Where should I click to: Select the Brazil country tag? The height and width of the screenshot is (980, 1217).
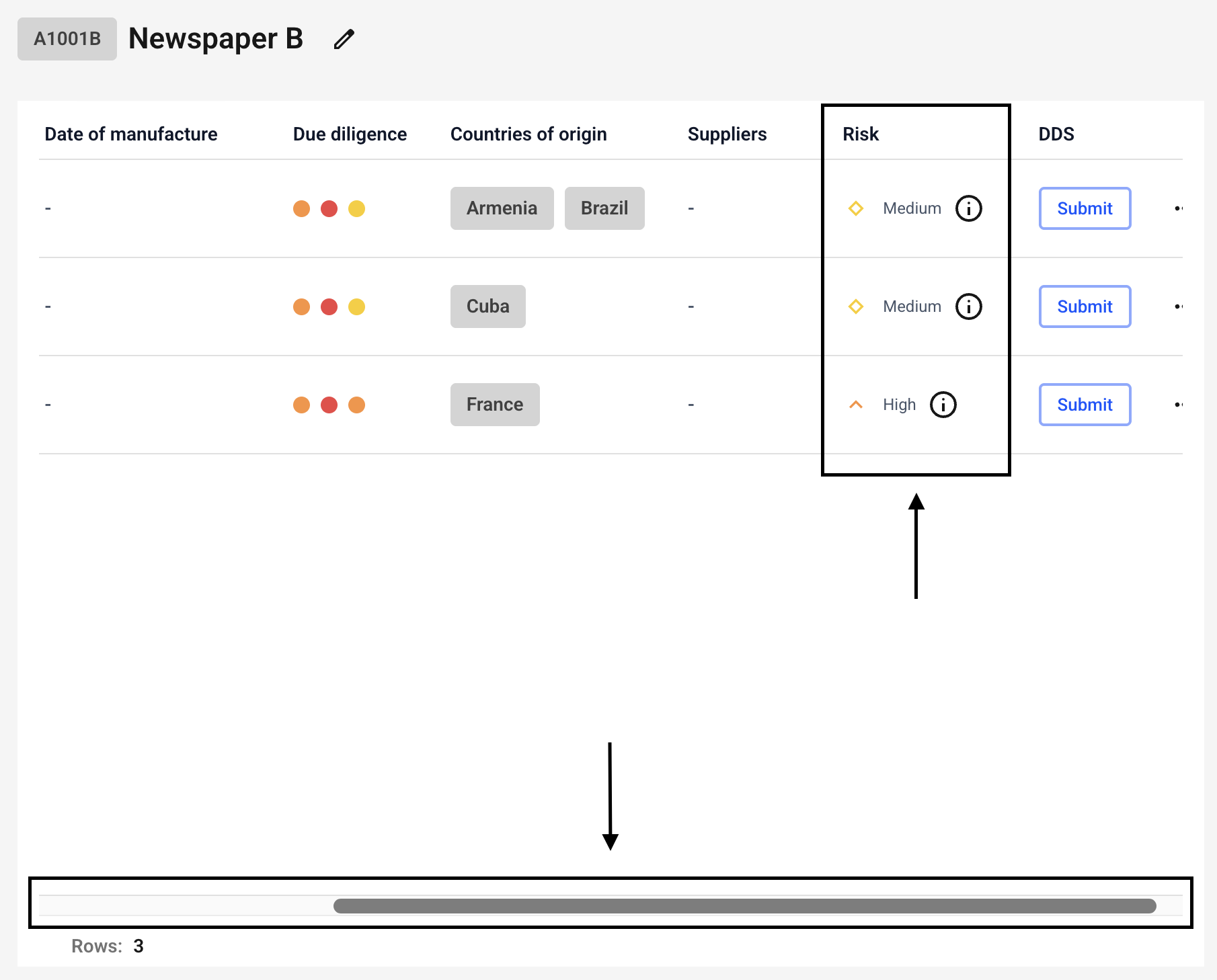[x=604, y=208]
